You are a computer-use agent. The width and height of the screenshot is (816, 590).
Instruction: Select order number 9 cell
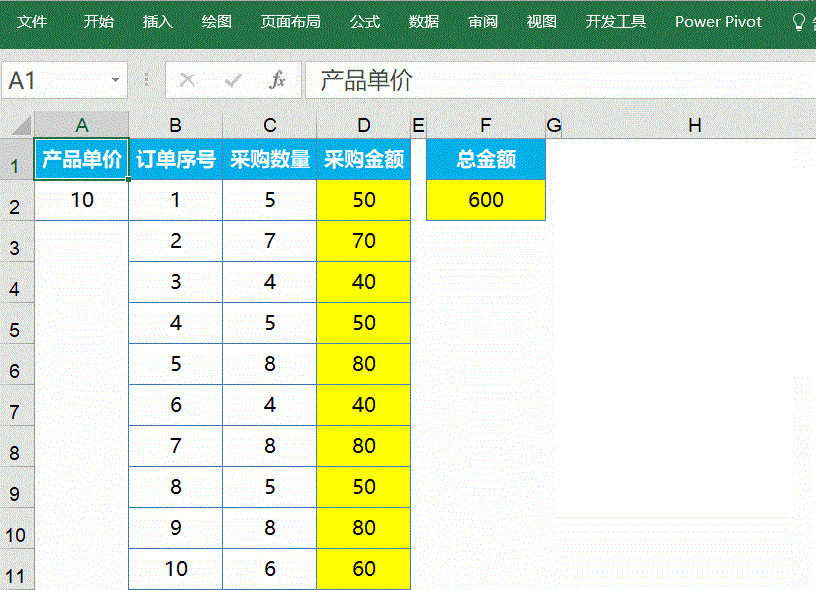click(x=175, y=528)
